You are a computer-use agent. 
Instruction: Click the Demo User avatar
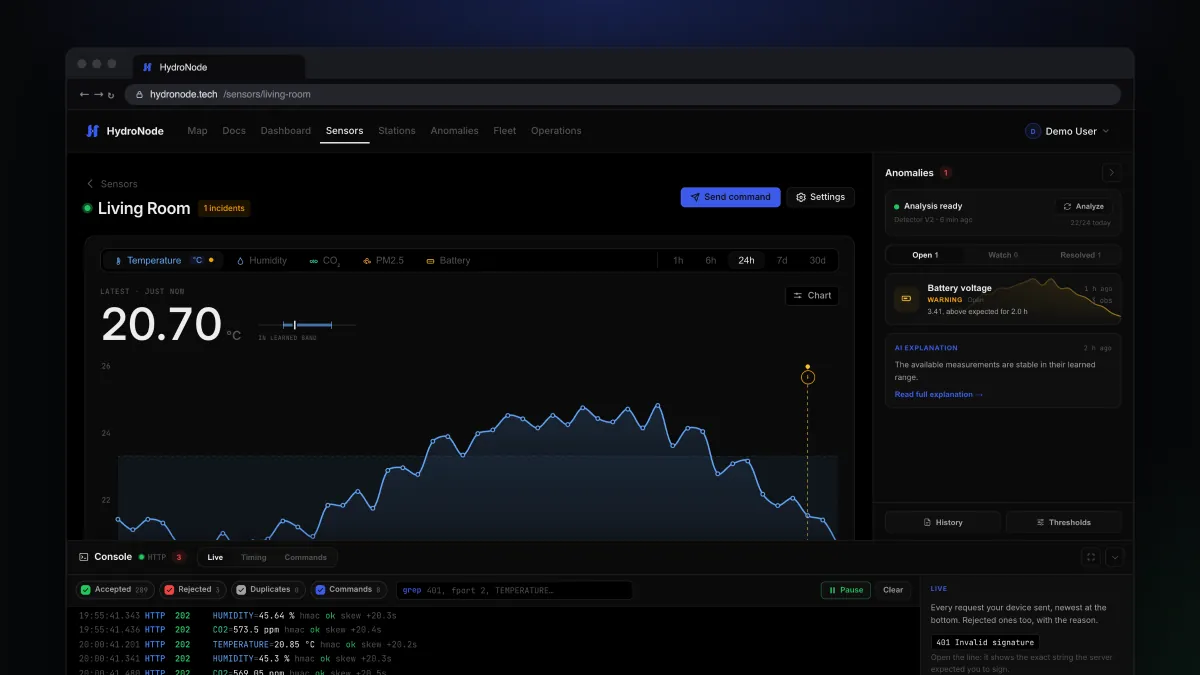tap(1033, 131)
